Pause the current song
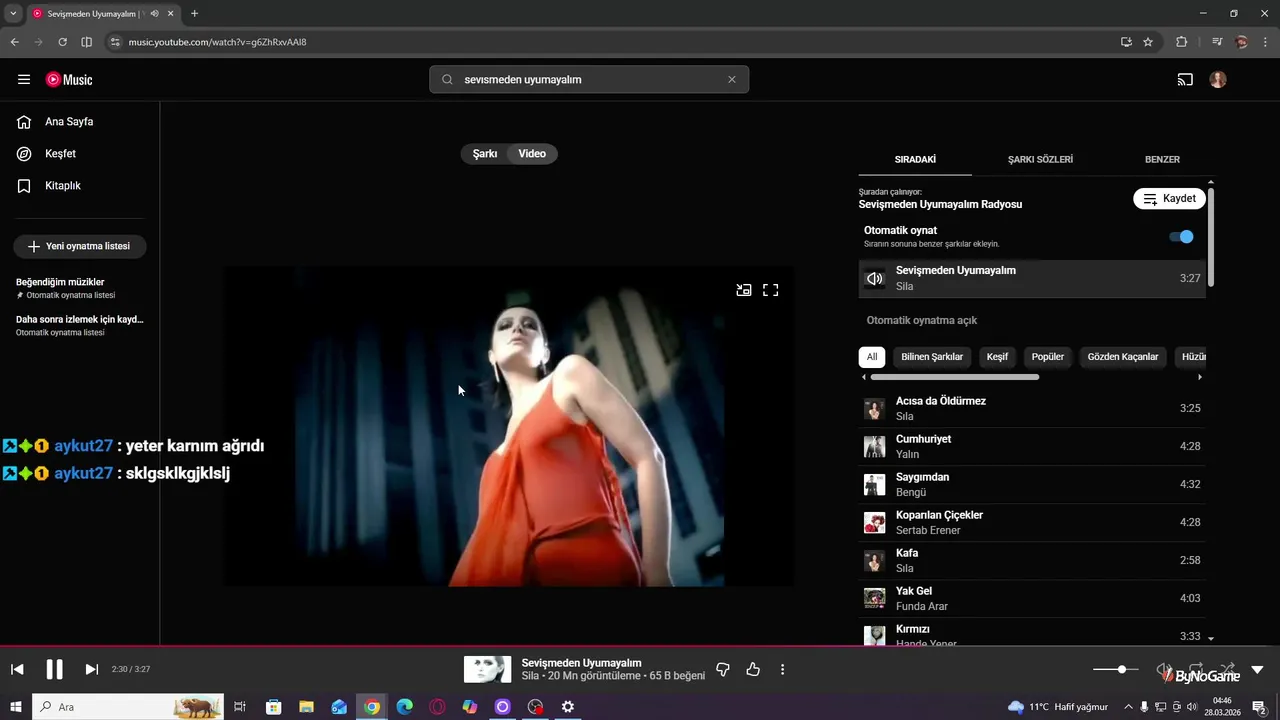 coord(55,669)
